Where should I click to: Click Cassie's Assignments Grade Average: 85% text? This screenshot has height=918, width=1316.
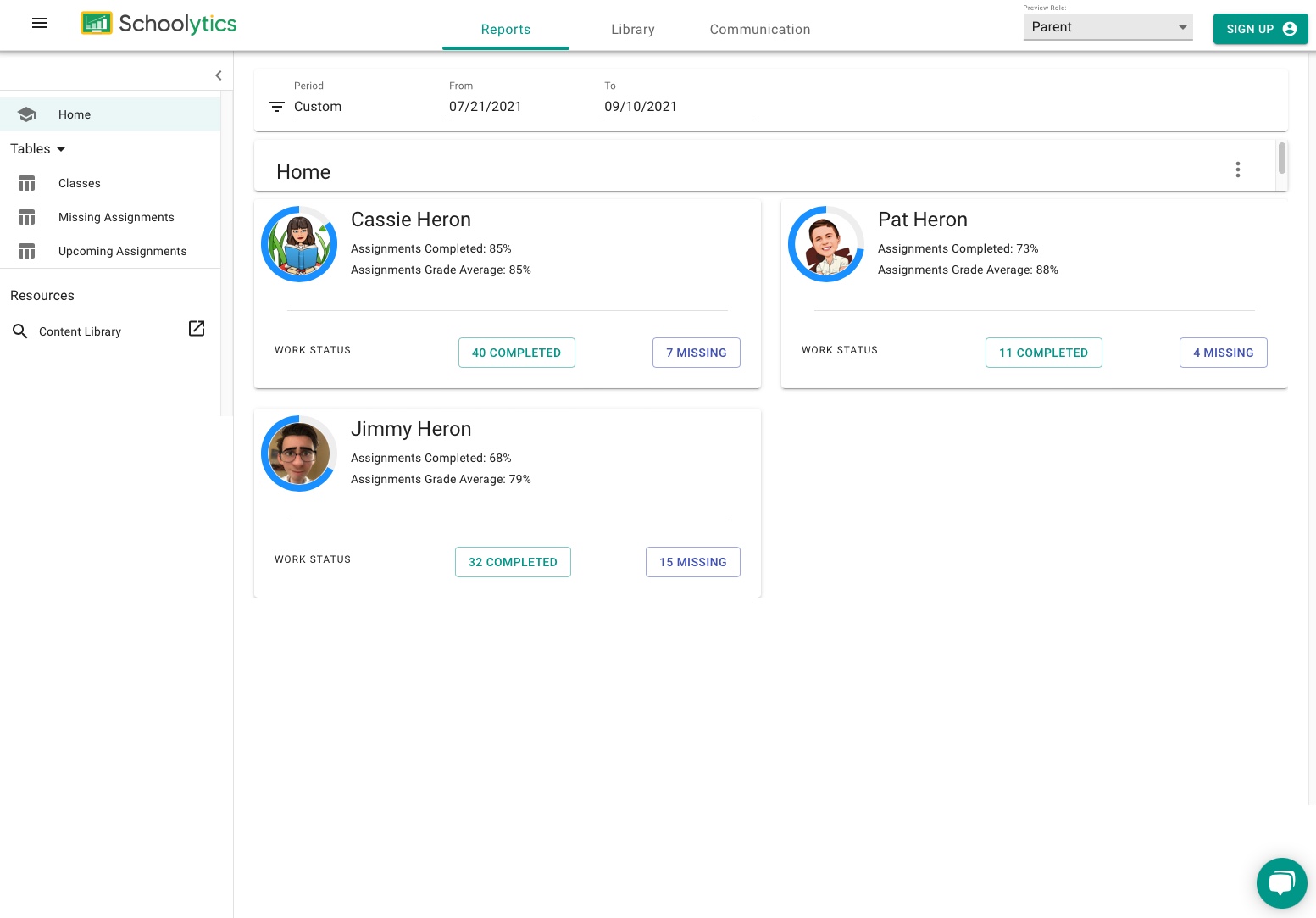(x=441, y=270)
